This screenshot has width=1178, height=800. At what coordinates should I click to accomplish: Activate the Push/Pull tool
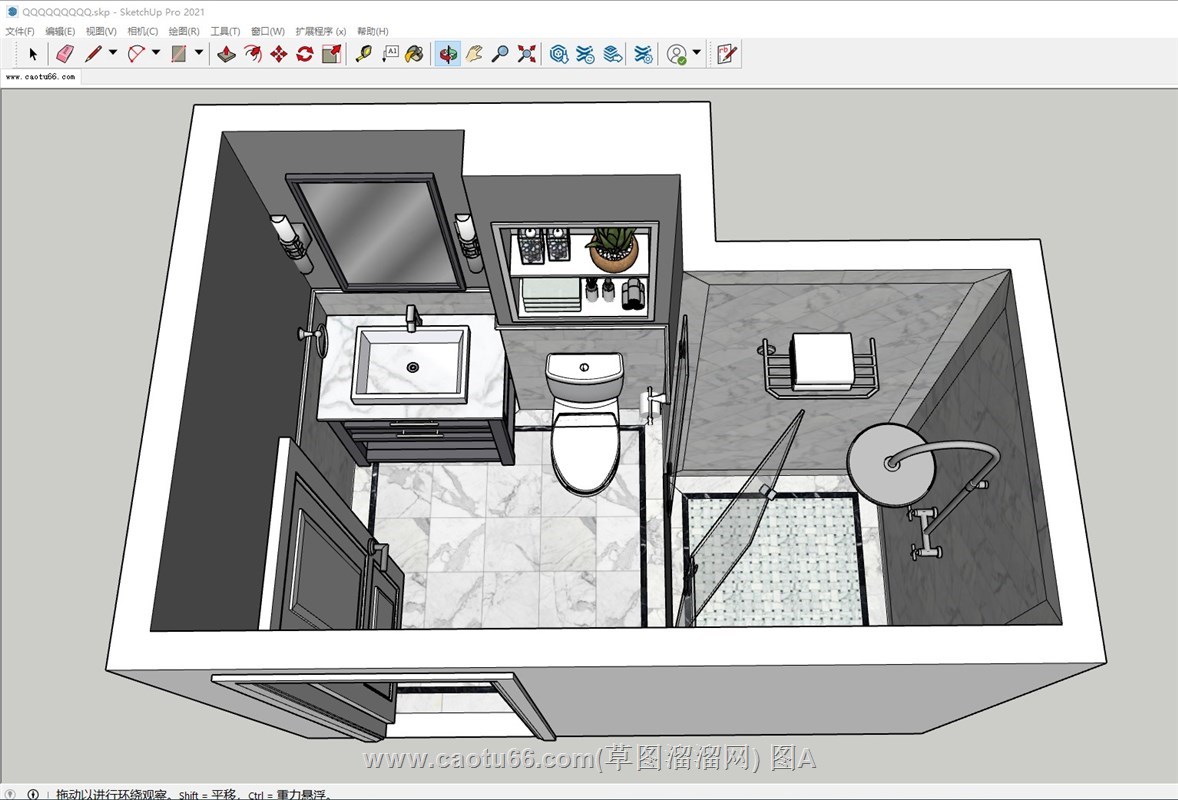pos(227,54)
